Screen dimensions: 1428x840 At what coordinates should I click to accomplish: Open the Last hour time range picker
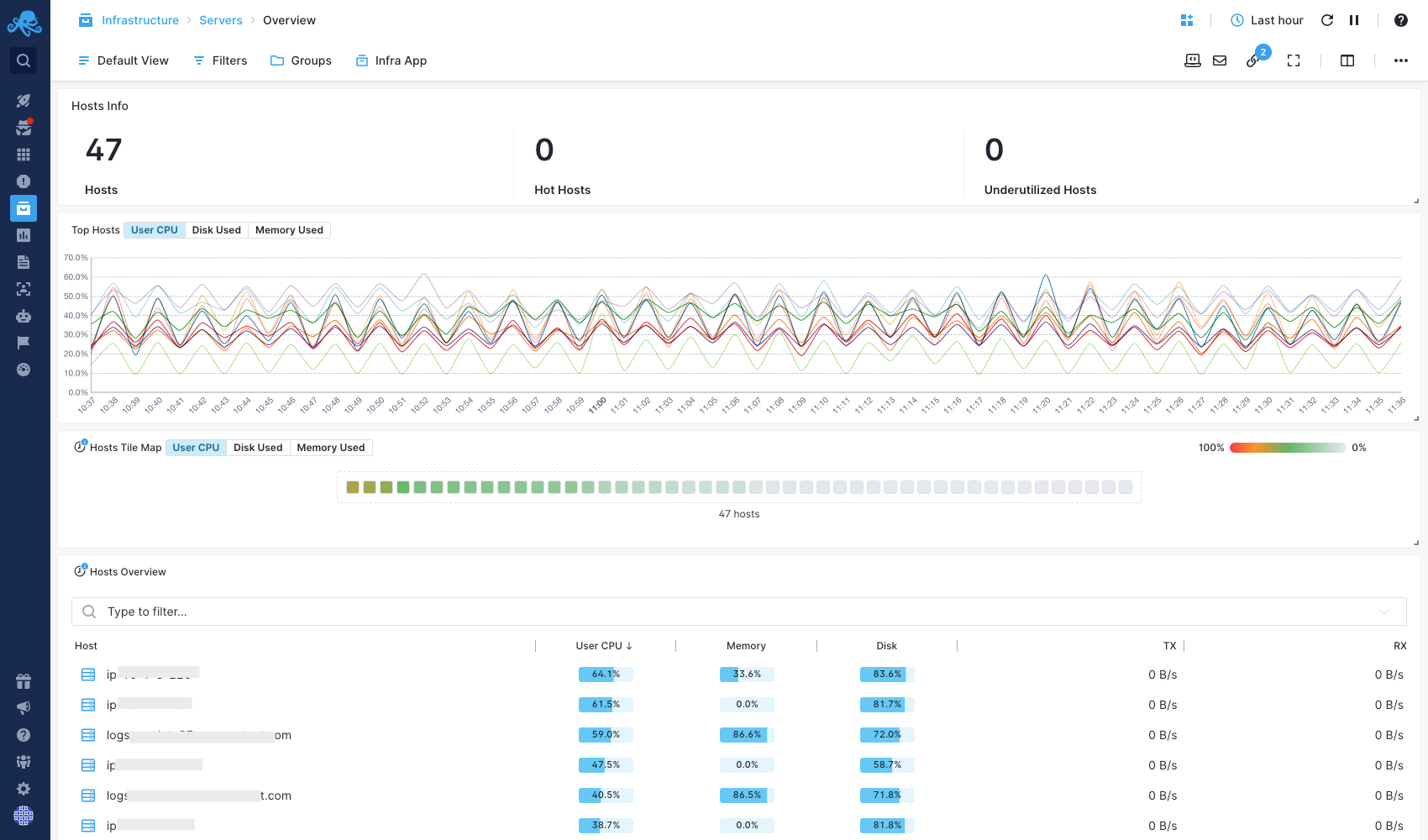pyautogui.click(x=1267, y=19)
